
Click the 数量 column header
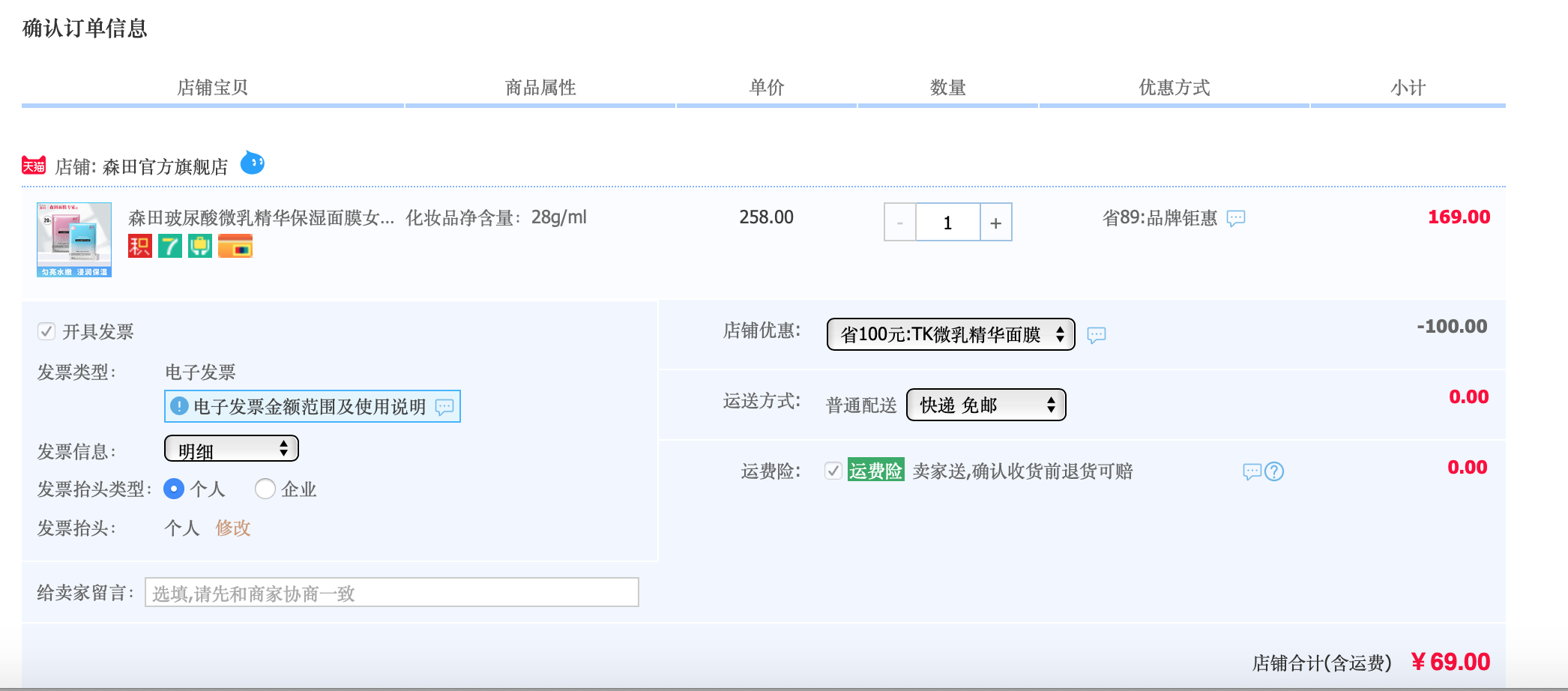(948, 88)
